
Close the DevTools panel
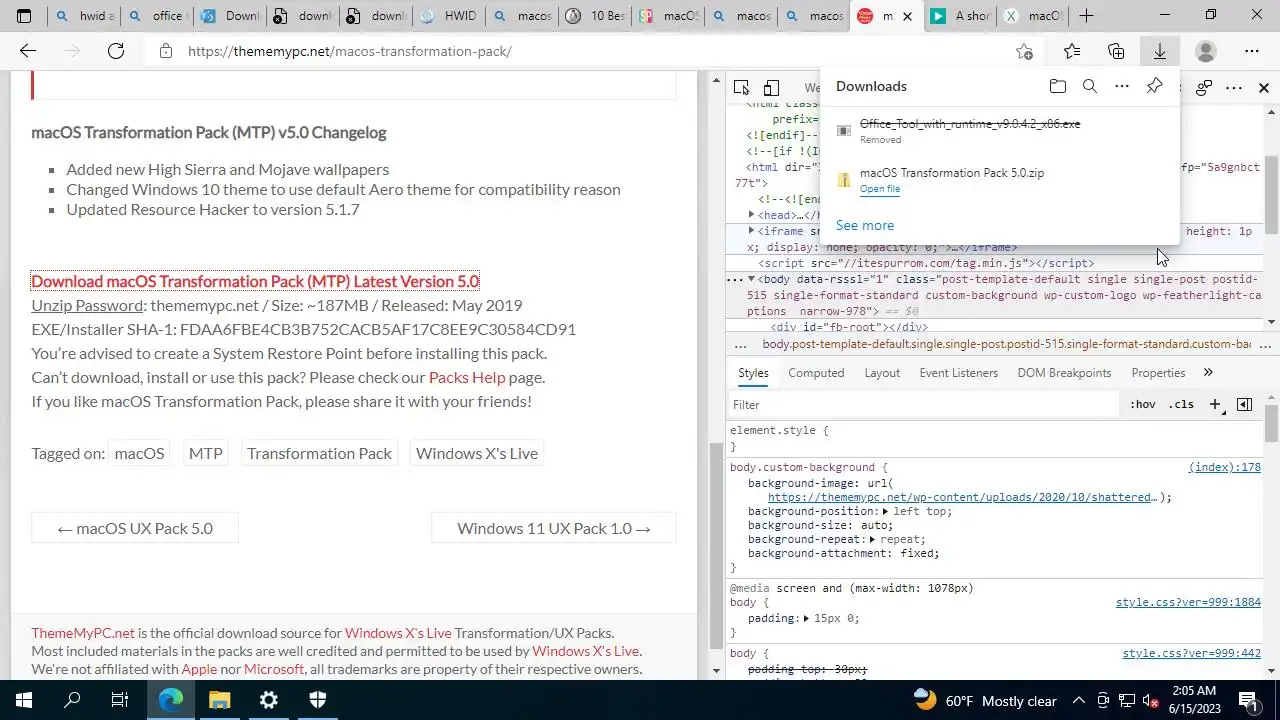[1264, 88]
